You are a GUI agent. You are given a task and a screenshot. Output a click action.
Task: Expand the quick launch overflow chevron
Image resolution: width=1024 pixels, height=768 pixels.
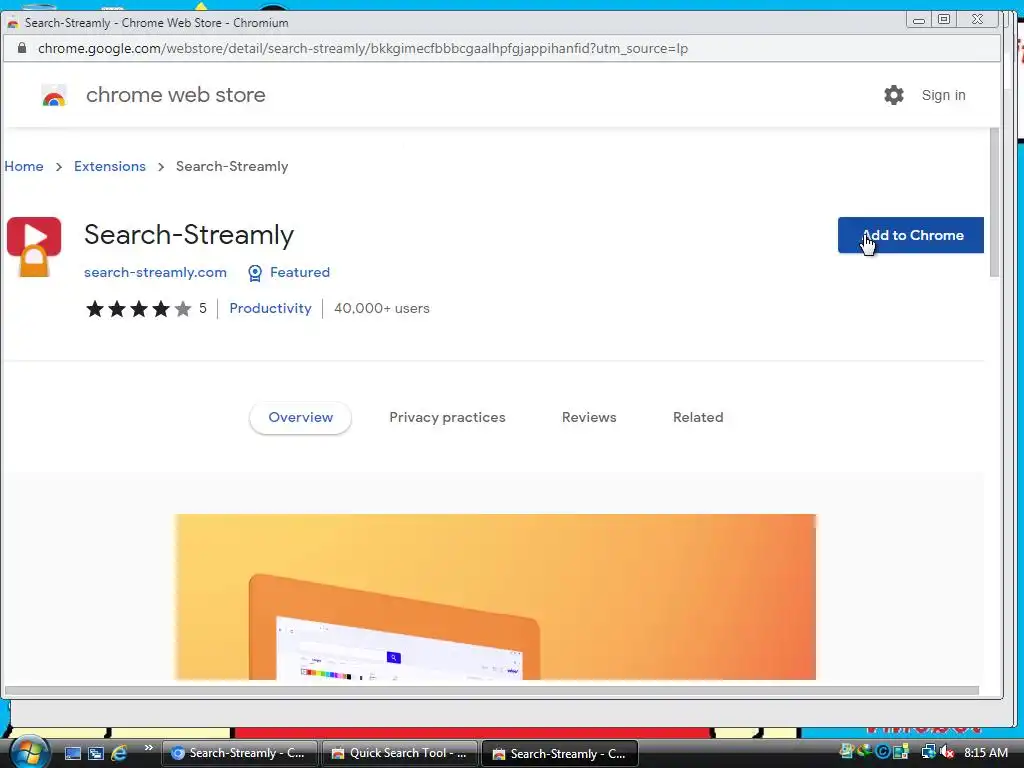[148, 748]
